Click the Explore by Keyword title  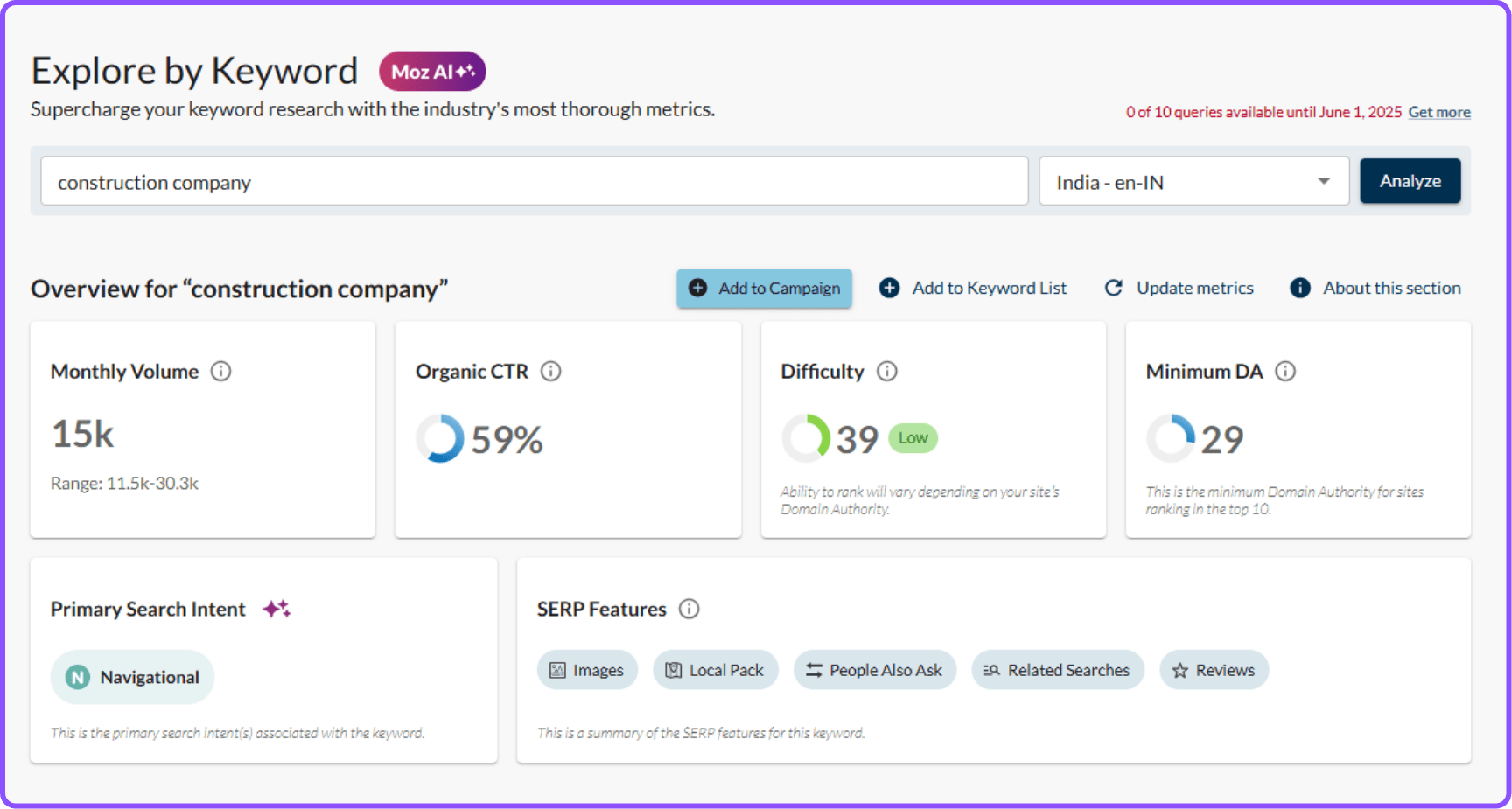[x=194, y=71]
